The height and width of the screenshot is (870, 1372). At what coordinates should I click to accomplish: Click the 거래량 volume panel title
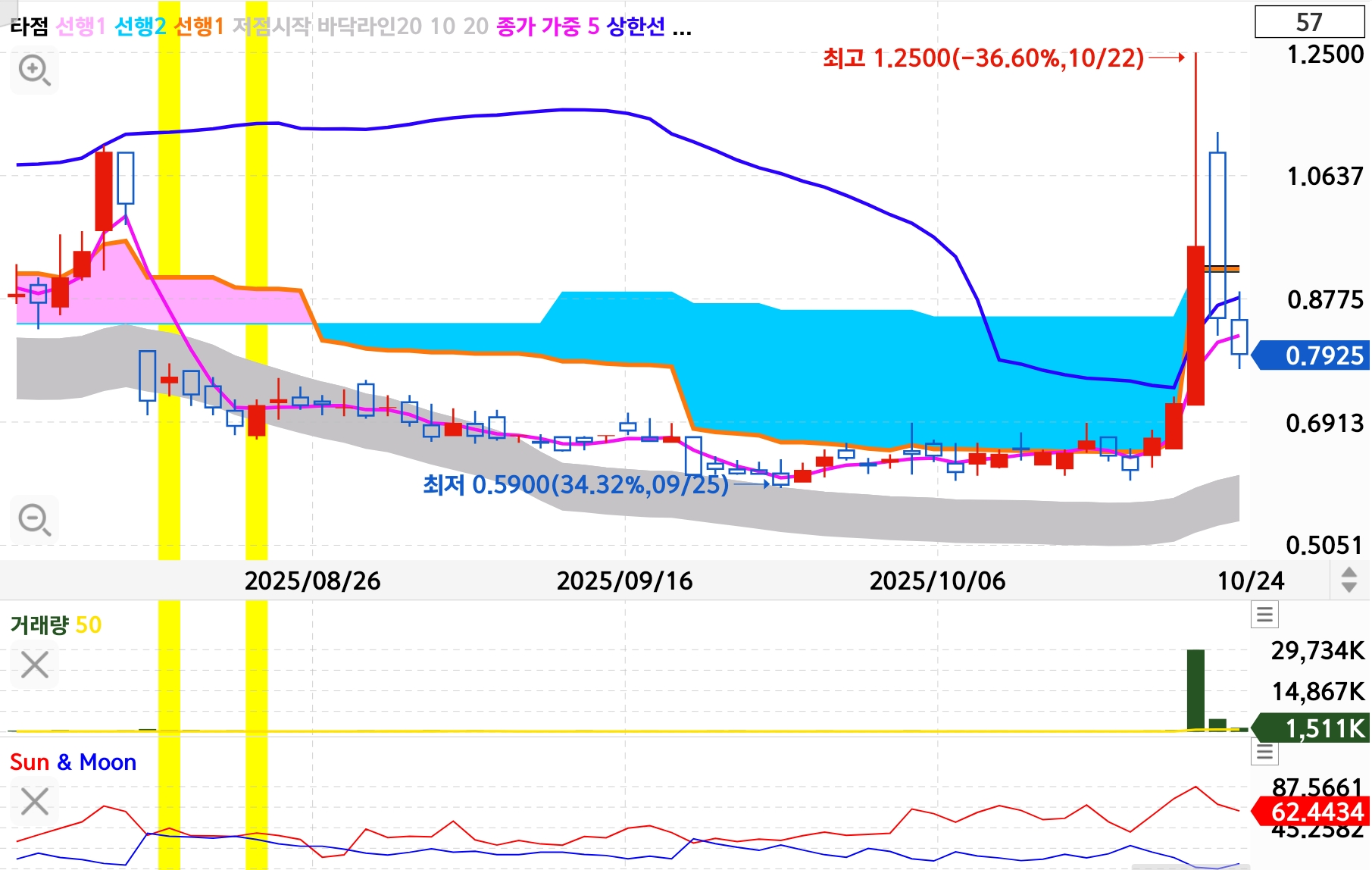pyautogui.click(x=40, y=625)
